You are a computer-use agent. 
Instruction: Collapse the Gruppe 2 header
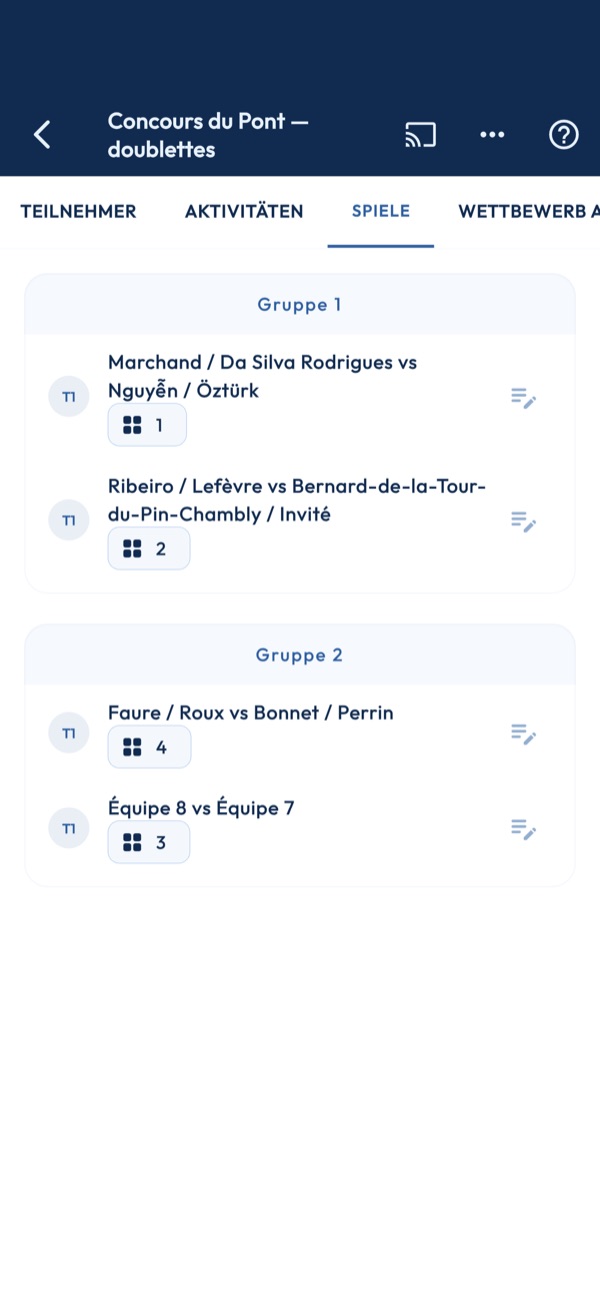tap(300, 655)
